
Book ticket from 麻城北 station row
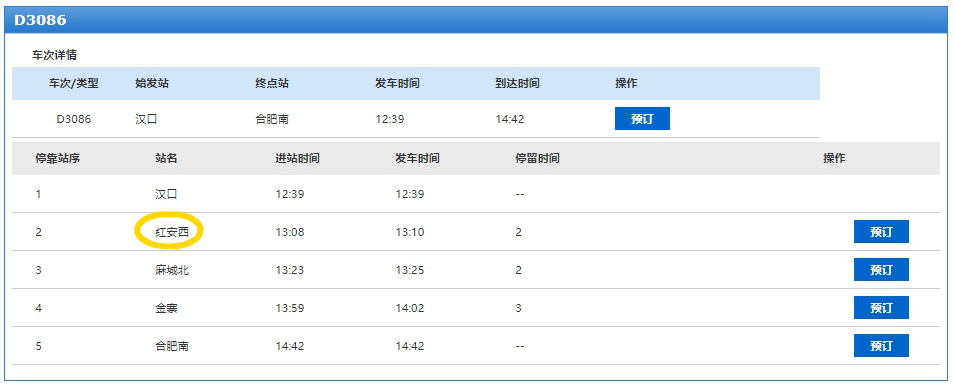[881, 269]
